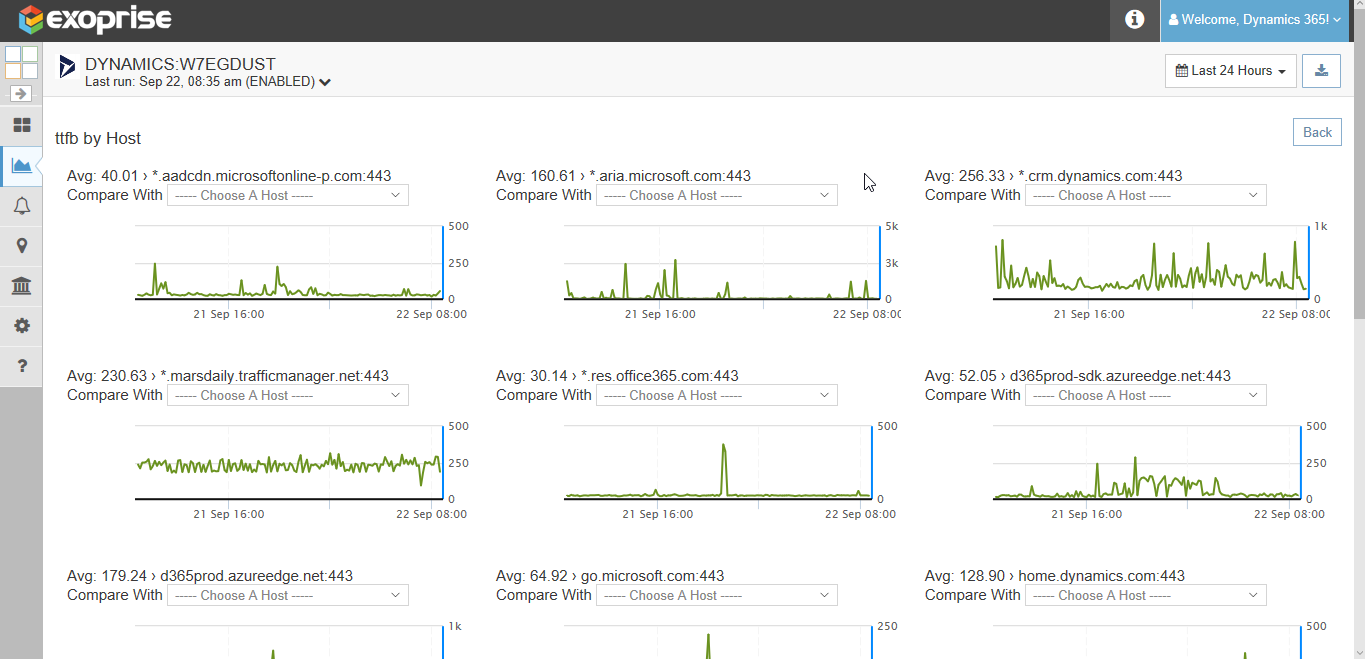The width and height of the screenshot is (1365, 659).
Task: Click the res.office365.com ttfb chart
Action: pos(718,462)
